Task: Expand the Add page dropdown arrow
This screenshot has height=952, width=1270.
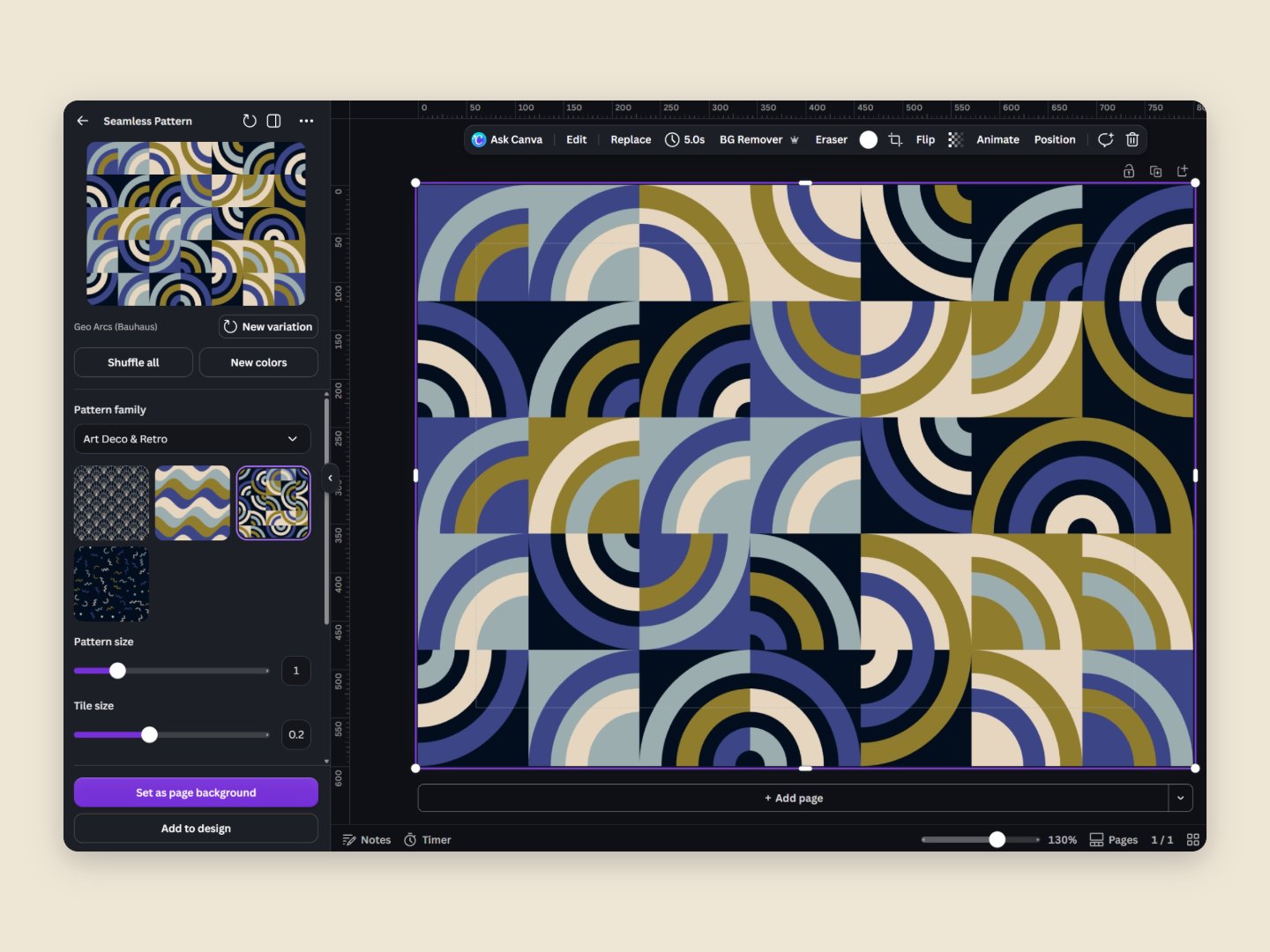Action: pos(1181,798)
